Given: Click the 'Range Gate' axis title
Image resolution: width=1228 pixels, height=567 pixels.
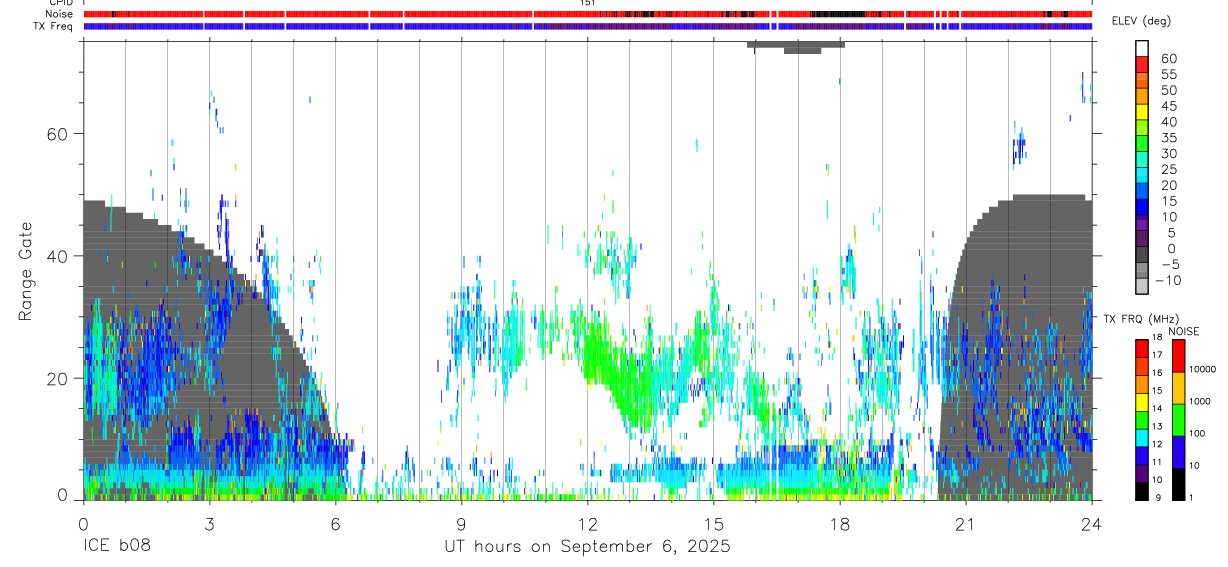Looking at the screenshot, I should 27,272.
